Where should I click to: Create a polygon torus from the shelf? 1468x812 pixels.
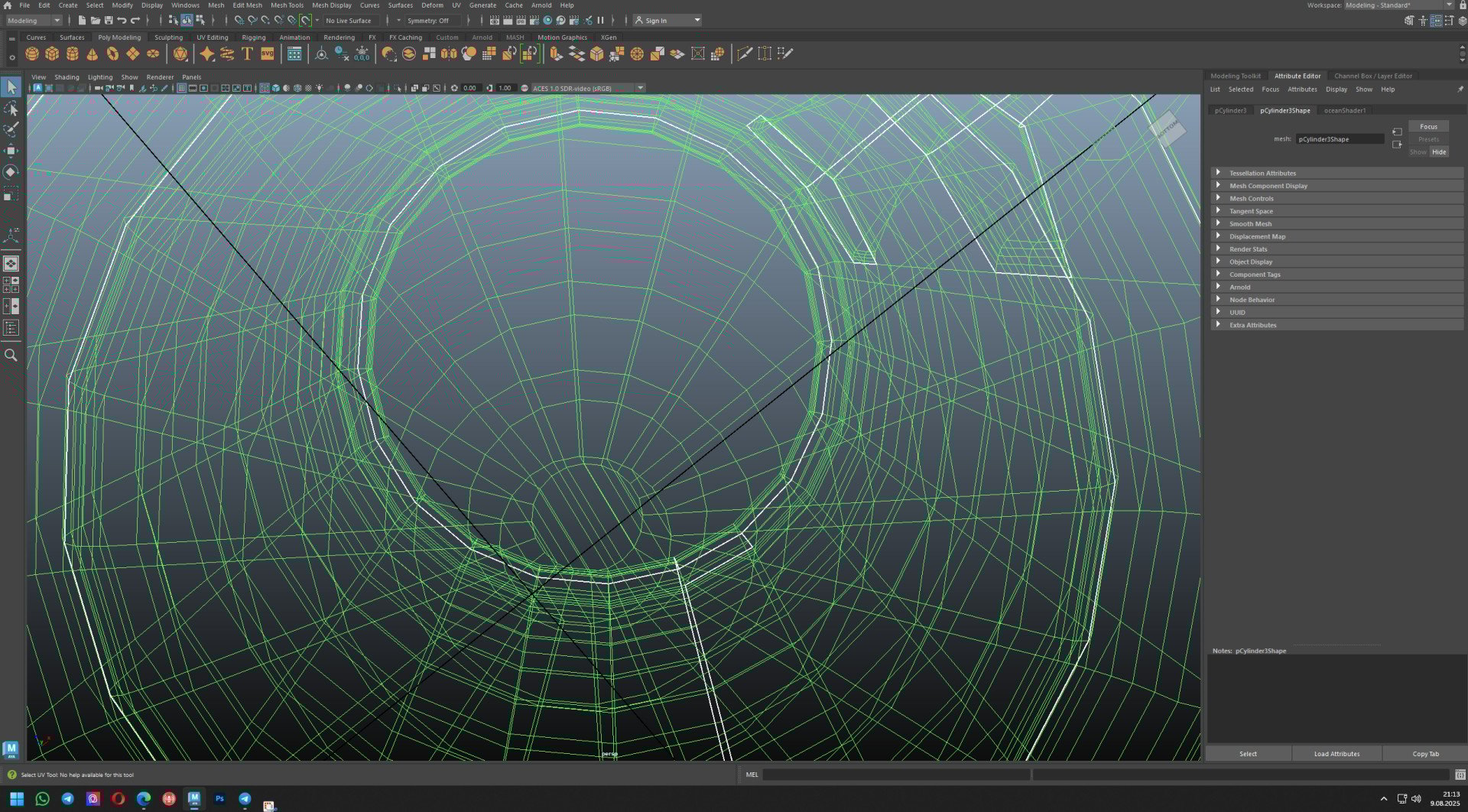pyautogui.click(x=112, y=54)
